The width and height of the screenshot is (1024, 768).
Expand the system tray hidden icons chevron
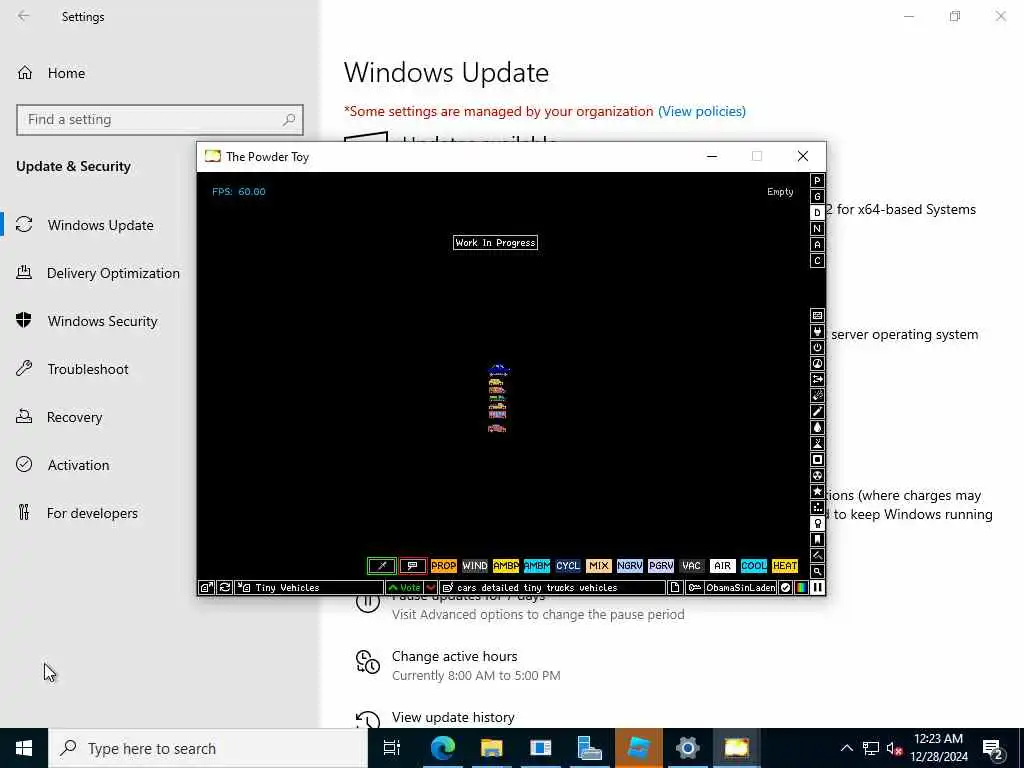pyautogui.click(x=846, y=748)
